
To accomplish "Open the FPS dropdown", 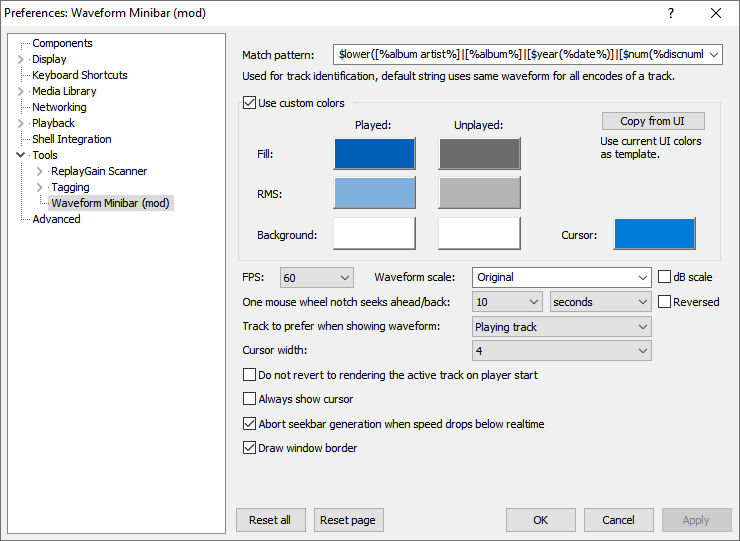I will point(317,277).
